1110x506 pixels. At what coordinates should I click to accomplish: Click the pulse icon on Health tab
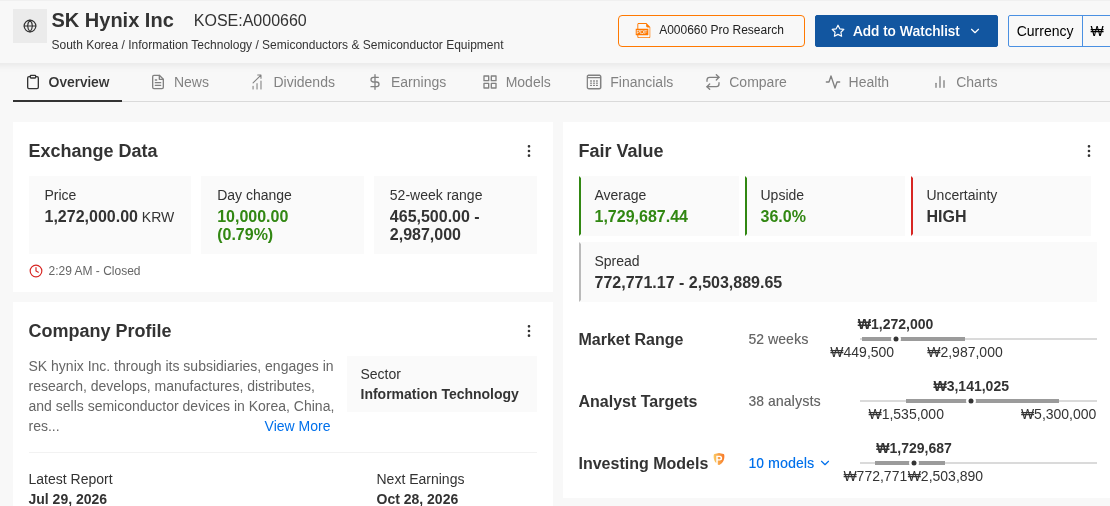click(x=832, y=82)
